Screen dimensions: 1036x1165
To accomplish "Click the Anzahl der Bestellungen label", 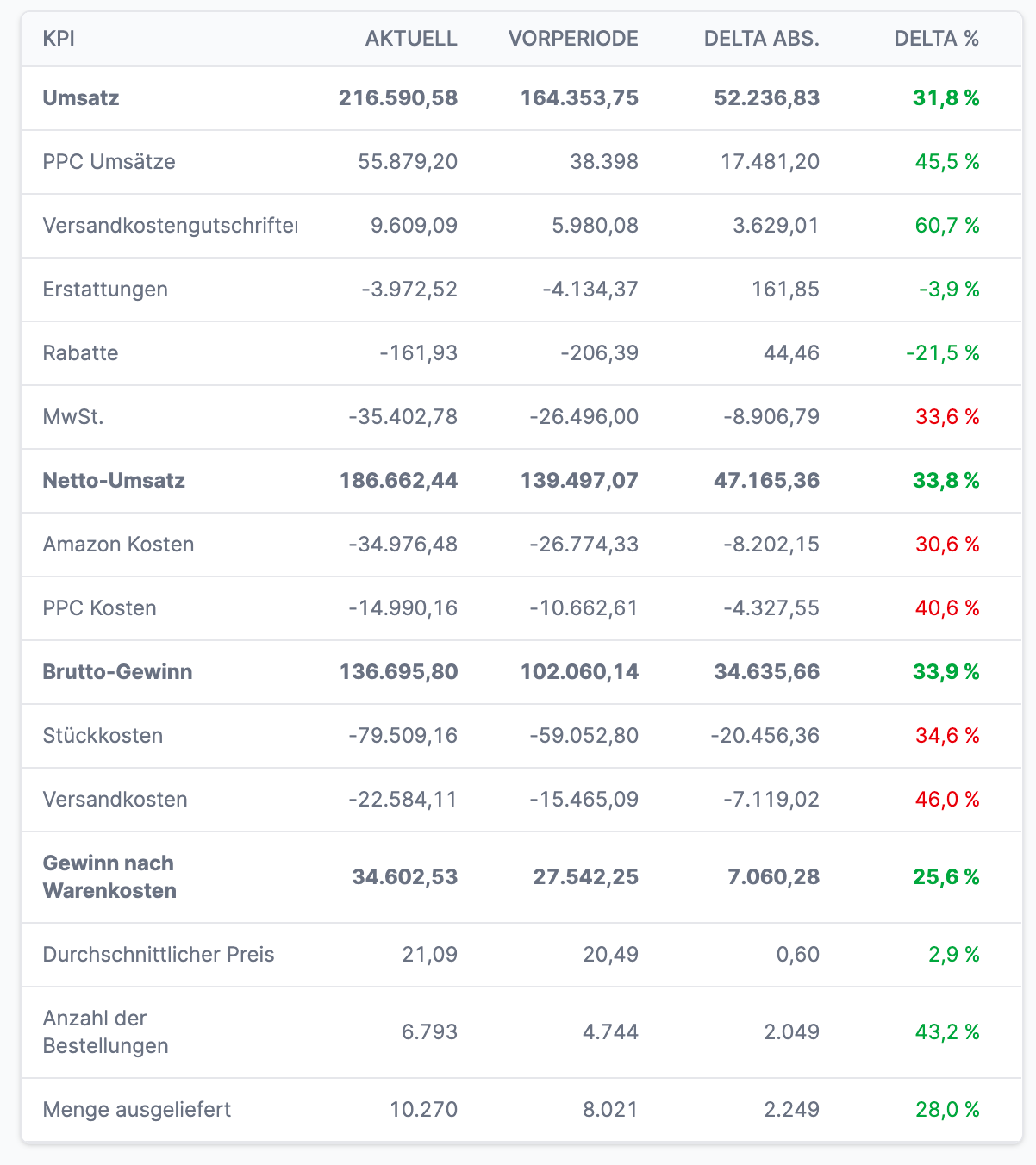I will pos(105,1032).
